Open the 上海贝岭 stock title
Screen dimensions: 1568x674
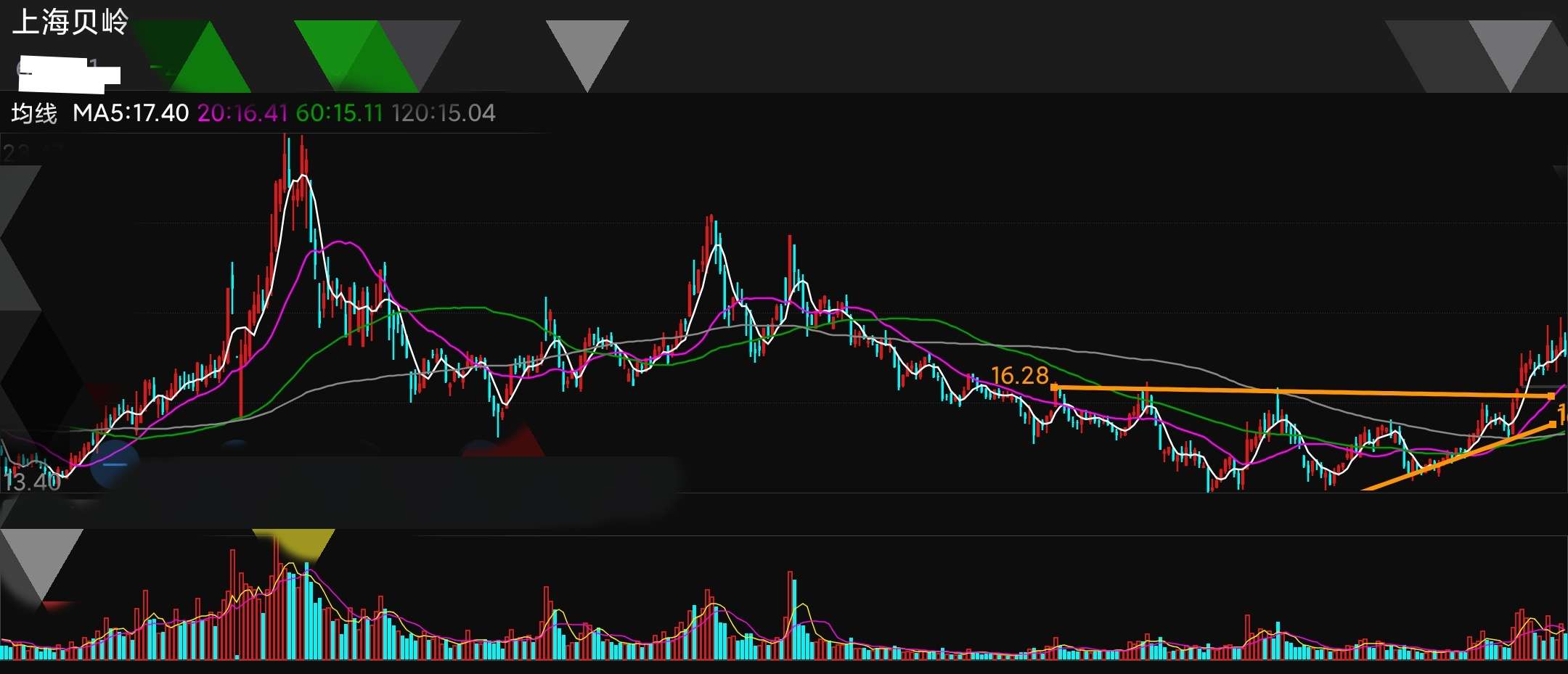tap(70, 22)
